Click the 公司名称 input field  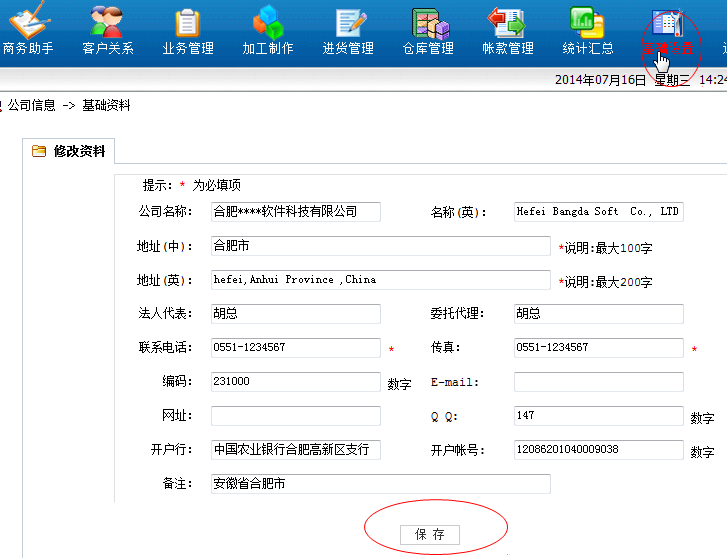(296, 212)
